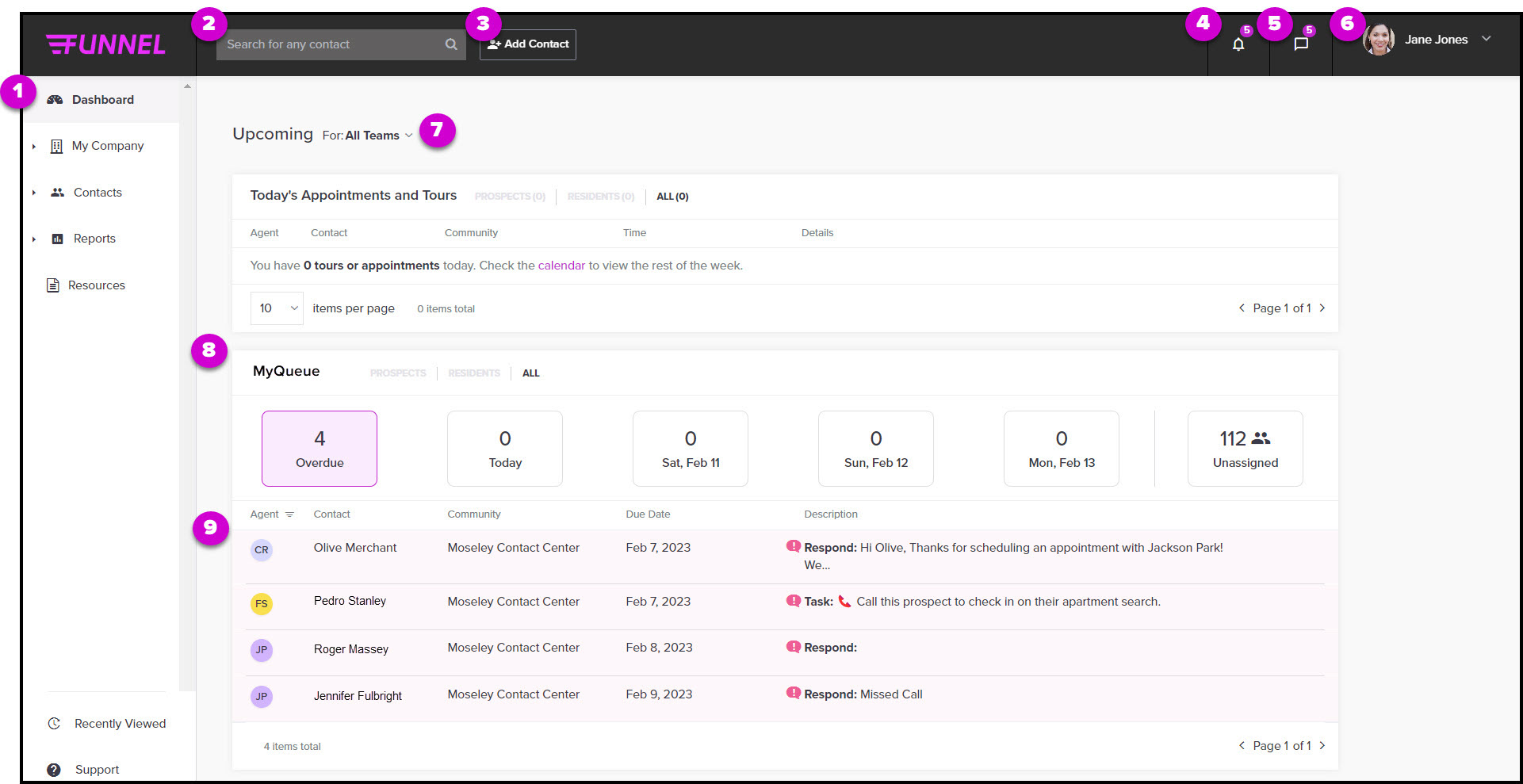Open Recently Viewed in the sidebar
The width and height of the screenshot is (1523, 784).
click(x=119, y=724)
